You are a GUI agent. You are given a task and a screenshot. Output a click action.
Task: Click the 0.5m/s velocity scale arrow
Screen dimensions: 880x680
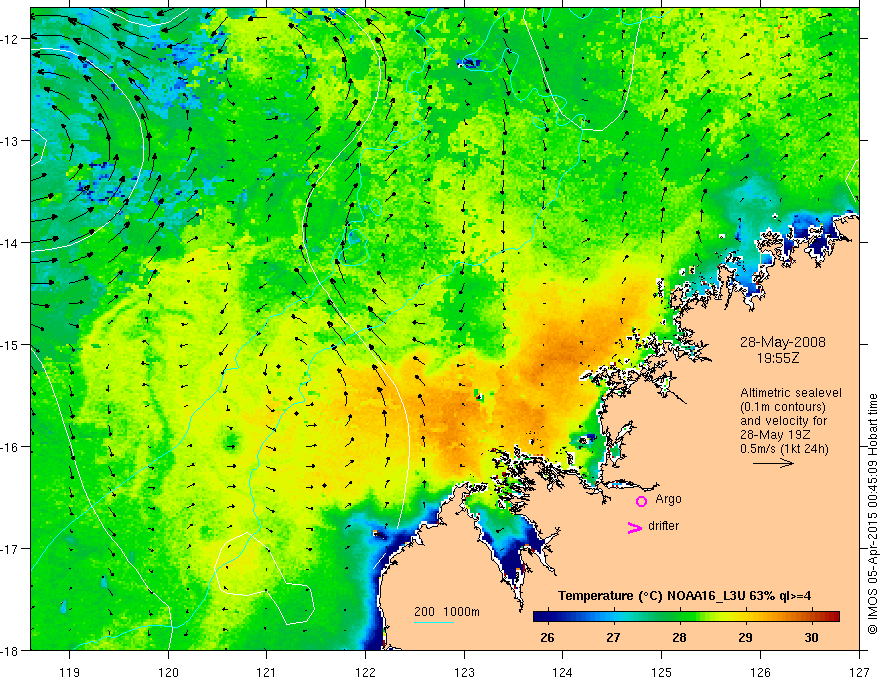773,463
